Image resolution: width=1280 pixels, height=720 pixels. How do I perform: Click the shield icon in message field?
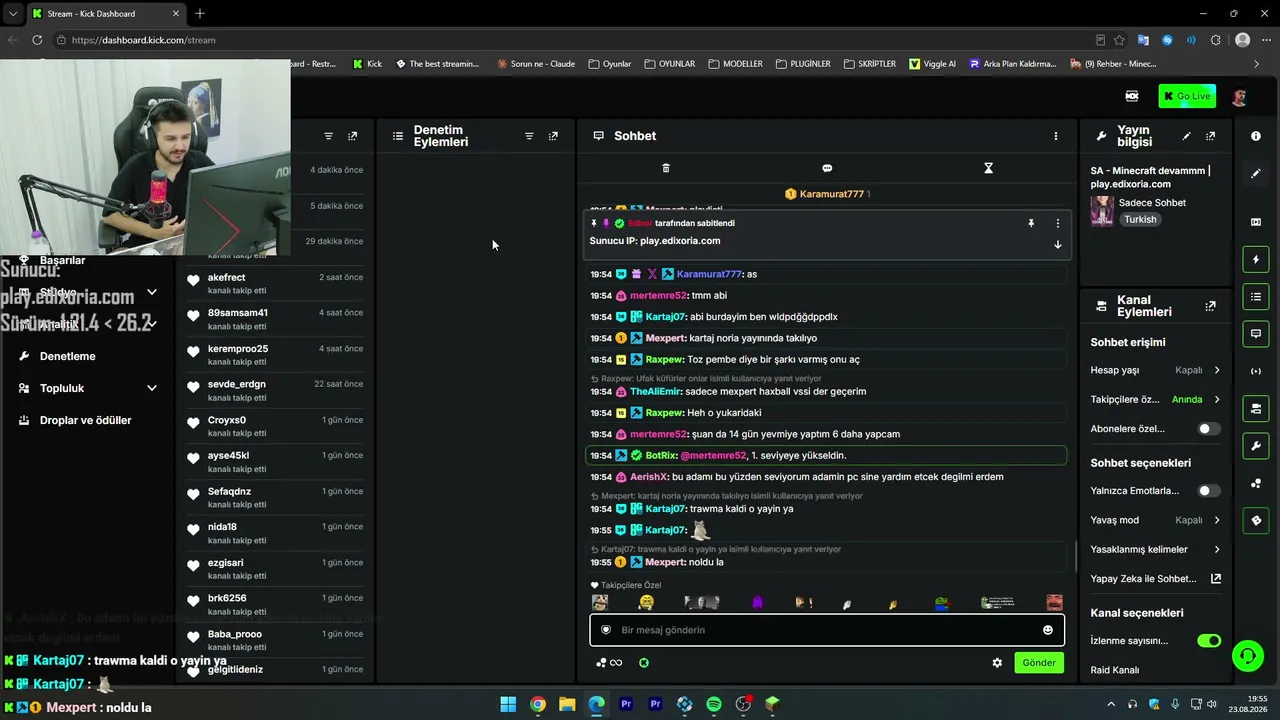[606, 630]
